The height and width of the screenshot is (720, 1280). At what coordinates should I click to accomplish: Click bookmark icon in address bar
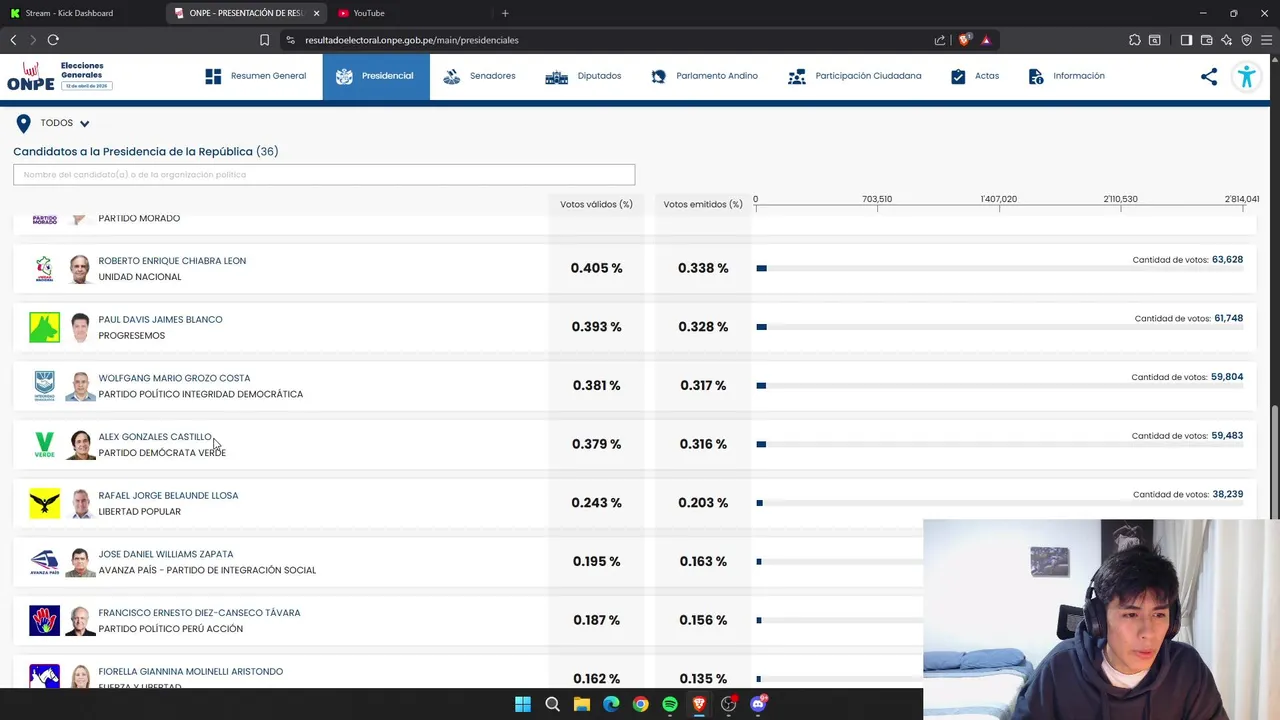(264, 40)
